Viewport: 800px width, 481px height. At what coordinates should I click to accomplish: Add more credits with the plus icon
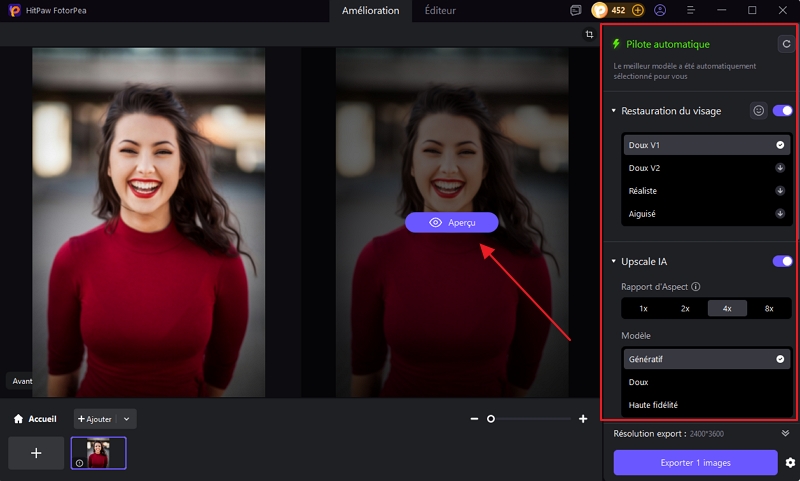(x=638, y=10)
